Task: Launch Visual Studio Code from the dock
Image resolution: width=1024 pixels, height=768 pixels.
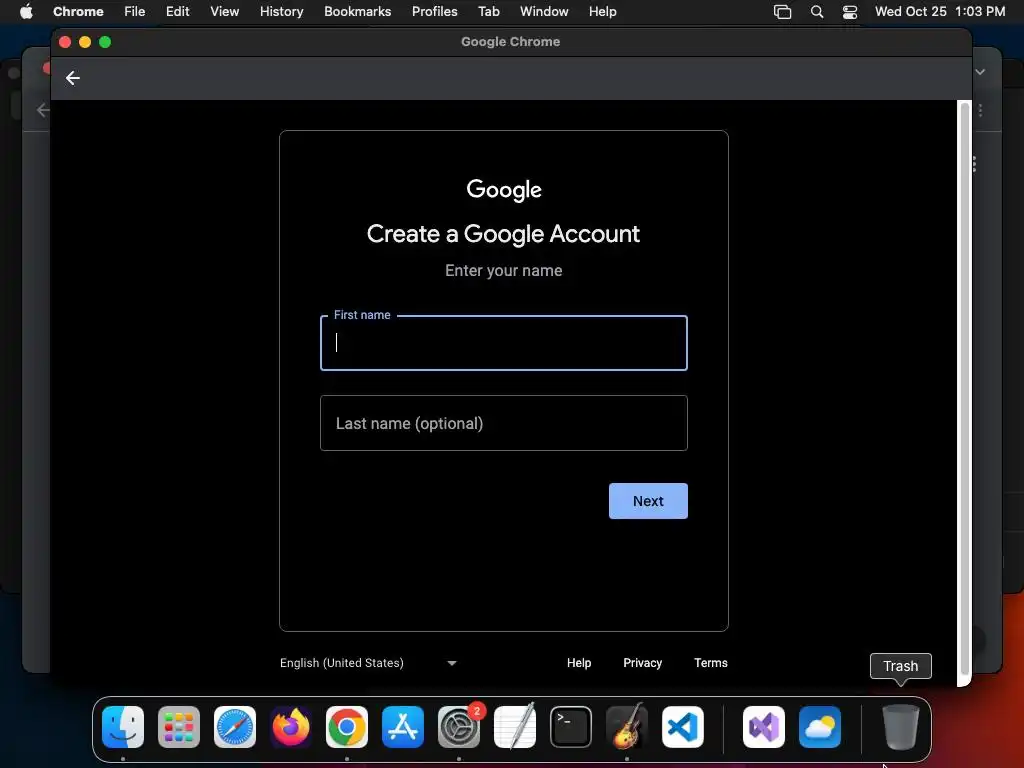Action: pos(683,727)
